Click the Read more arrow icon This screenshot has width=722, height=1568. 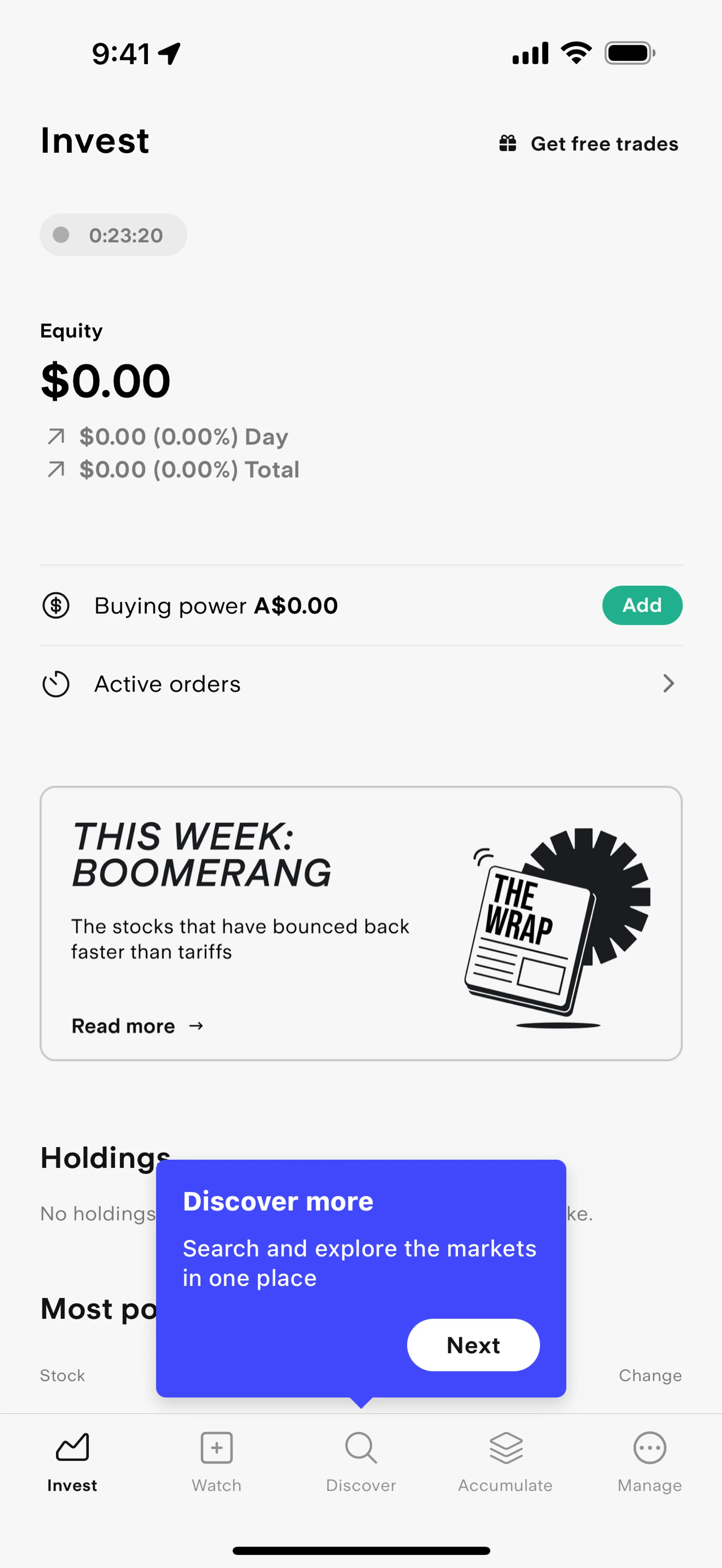click(196, 1026)
